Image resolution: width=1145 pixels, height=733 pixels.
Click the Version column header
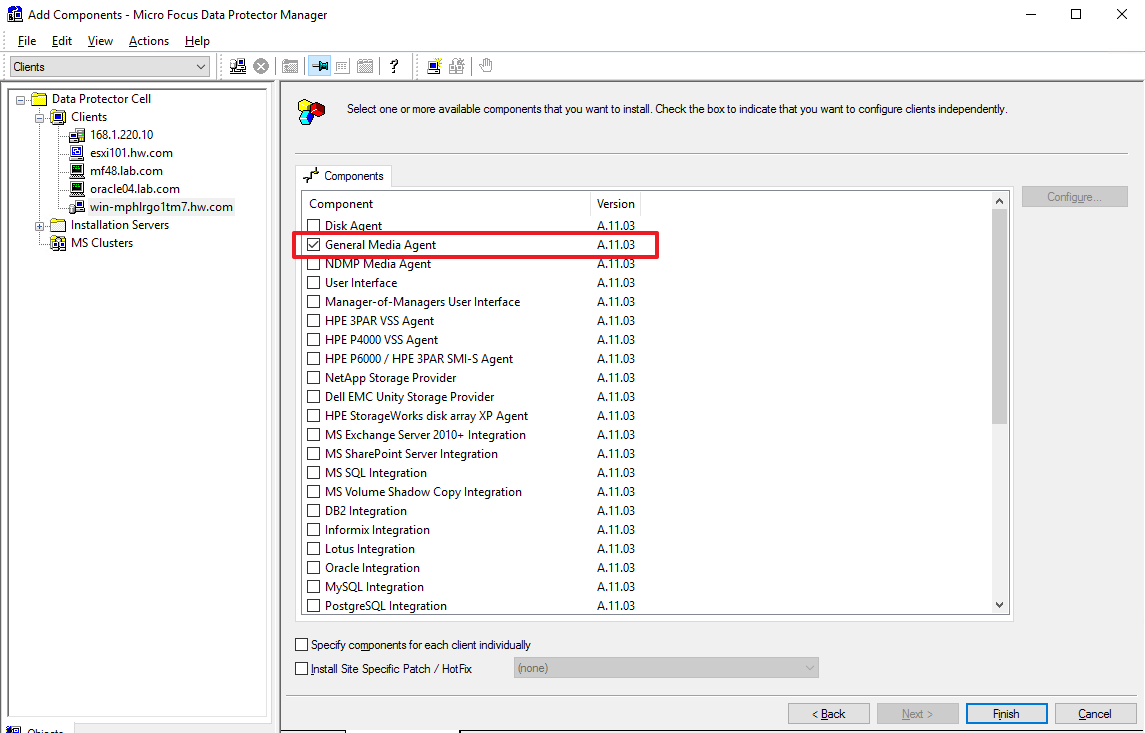coord(616,204)
